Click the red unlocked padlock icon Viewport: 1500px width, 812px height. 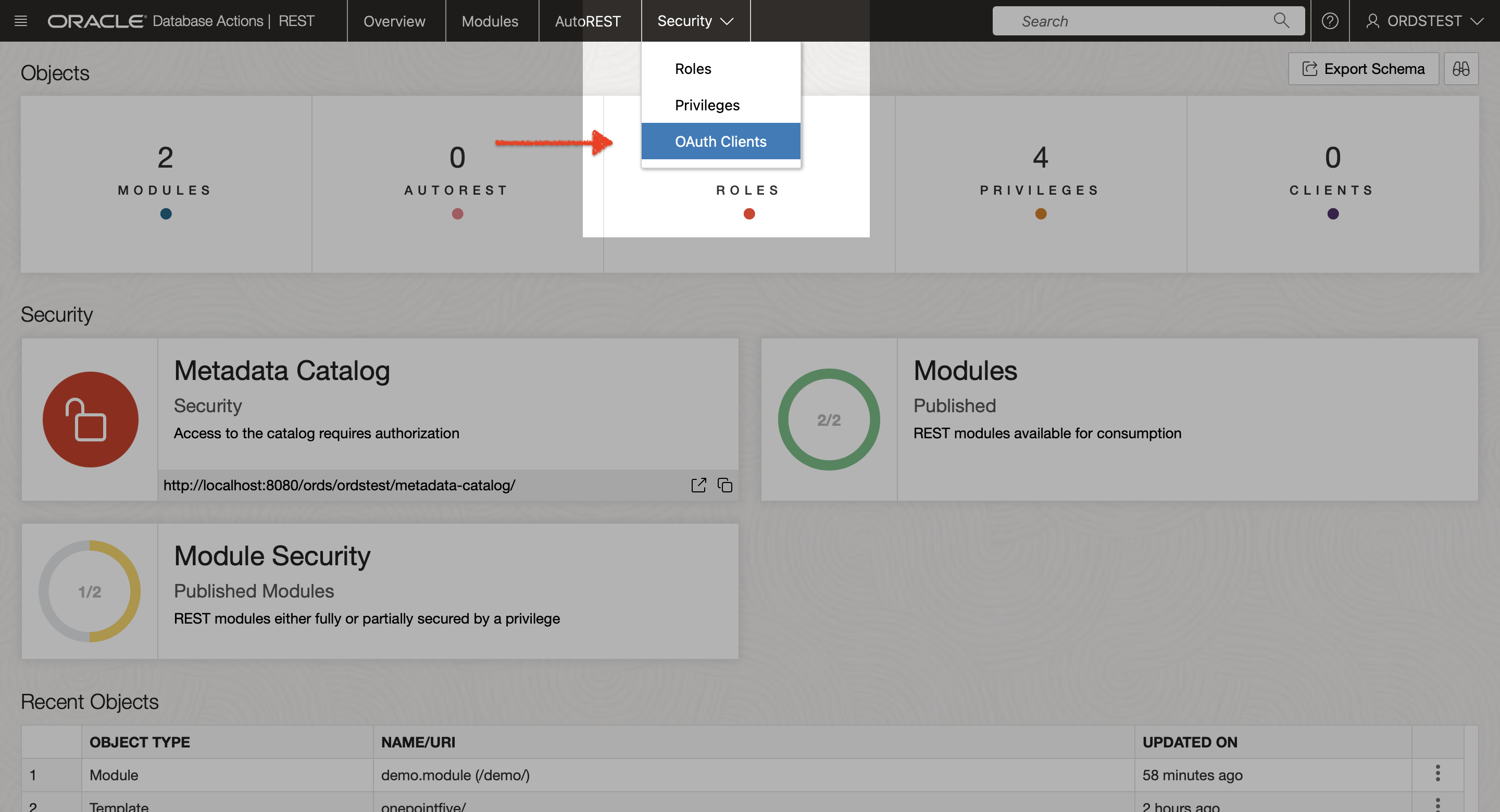click(90, 419)
